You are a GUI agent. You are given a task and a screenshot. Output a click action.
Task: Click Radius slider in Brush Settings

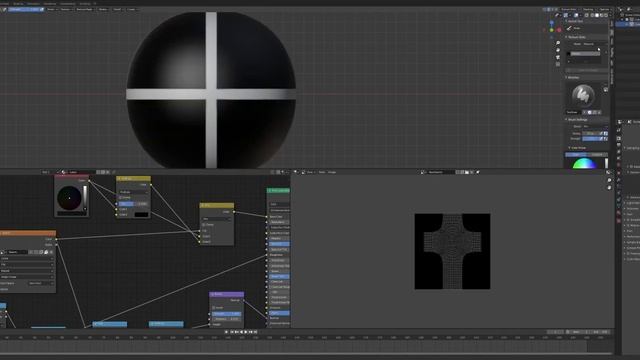(590, 133)
